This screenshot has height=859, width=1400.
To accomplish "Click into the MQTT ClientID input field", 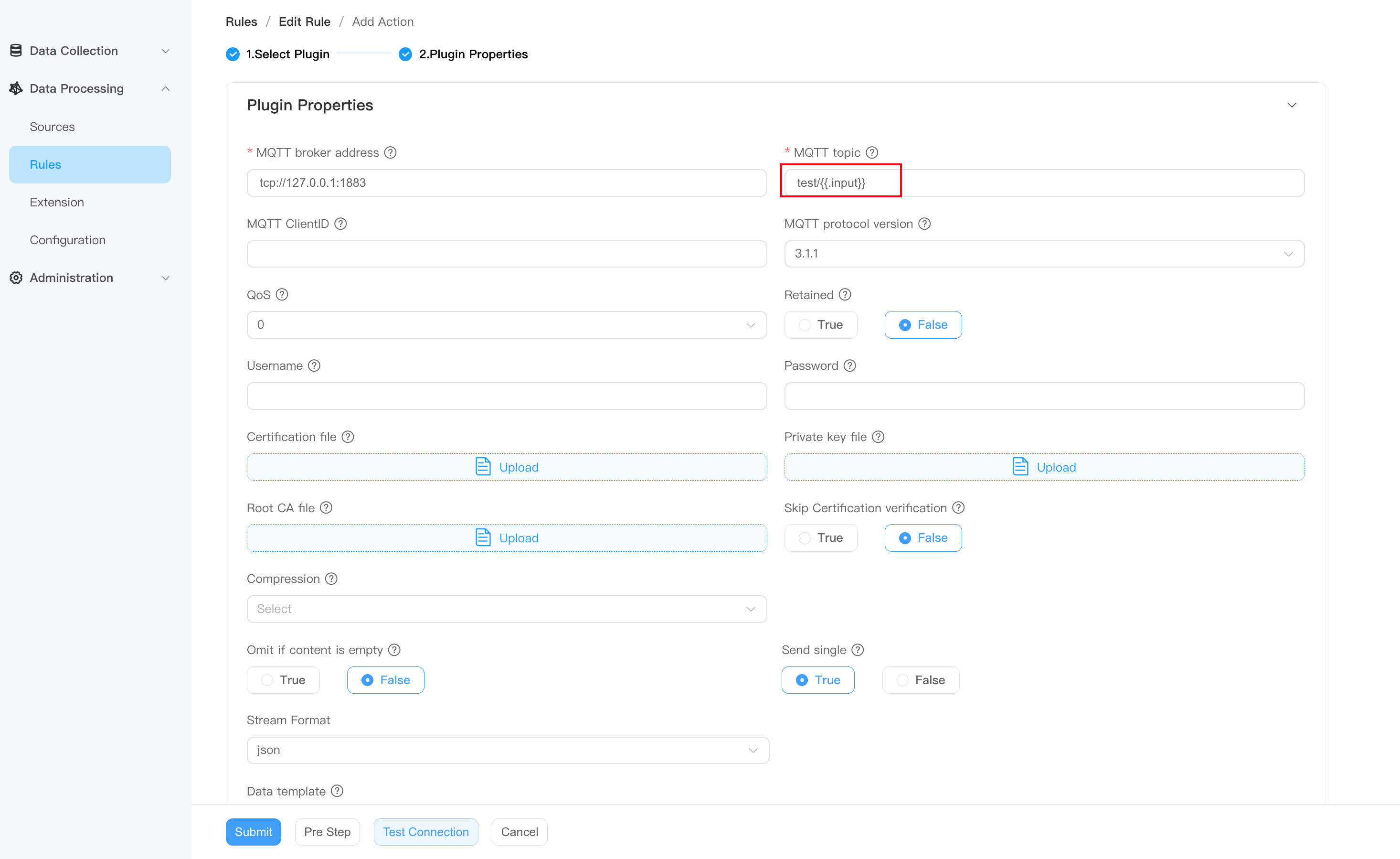I will pyautogui.click(x=506, y=254).
